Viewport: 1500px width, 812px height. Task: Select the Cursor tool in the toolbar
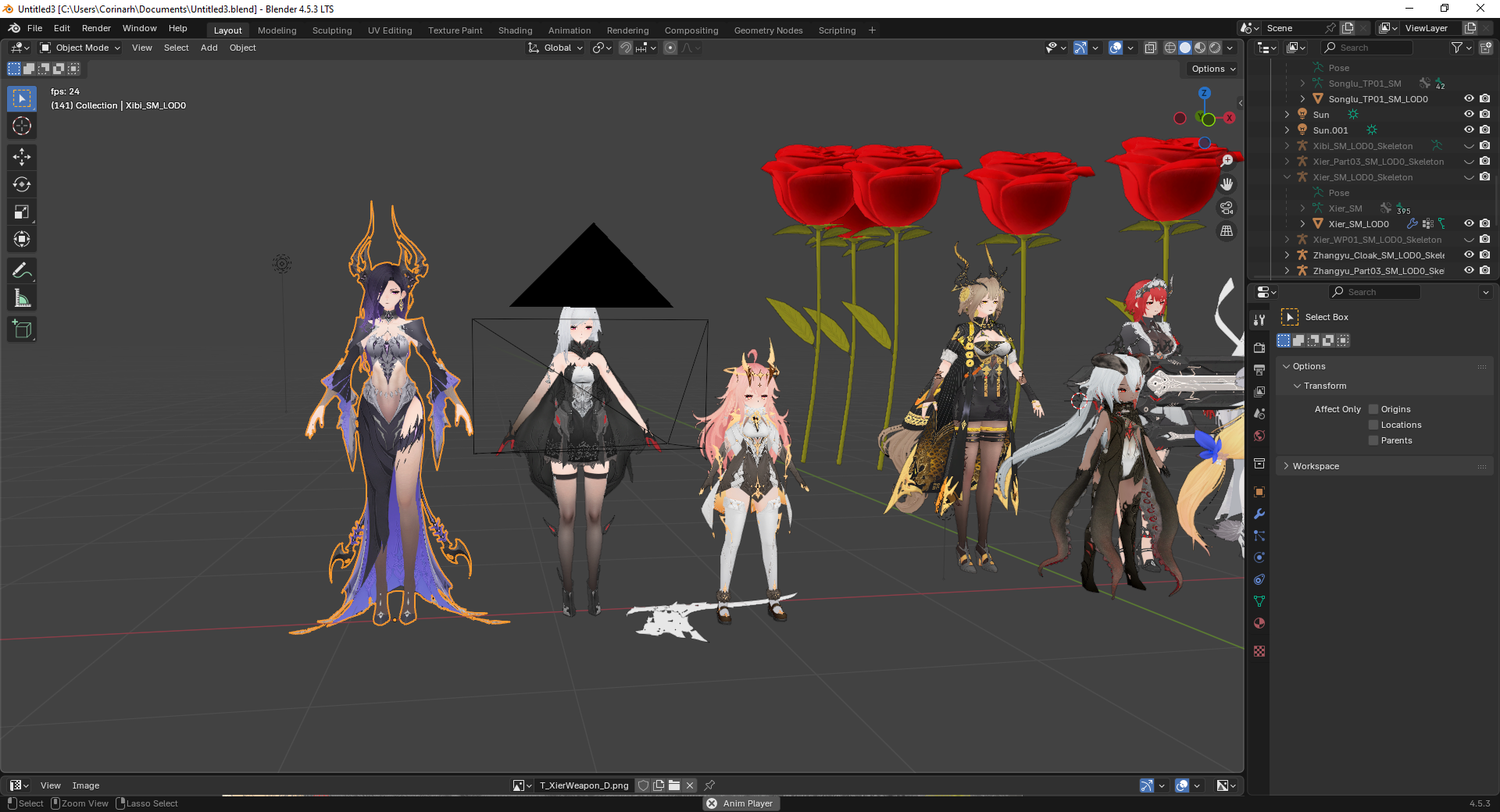click(22, 126)
